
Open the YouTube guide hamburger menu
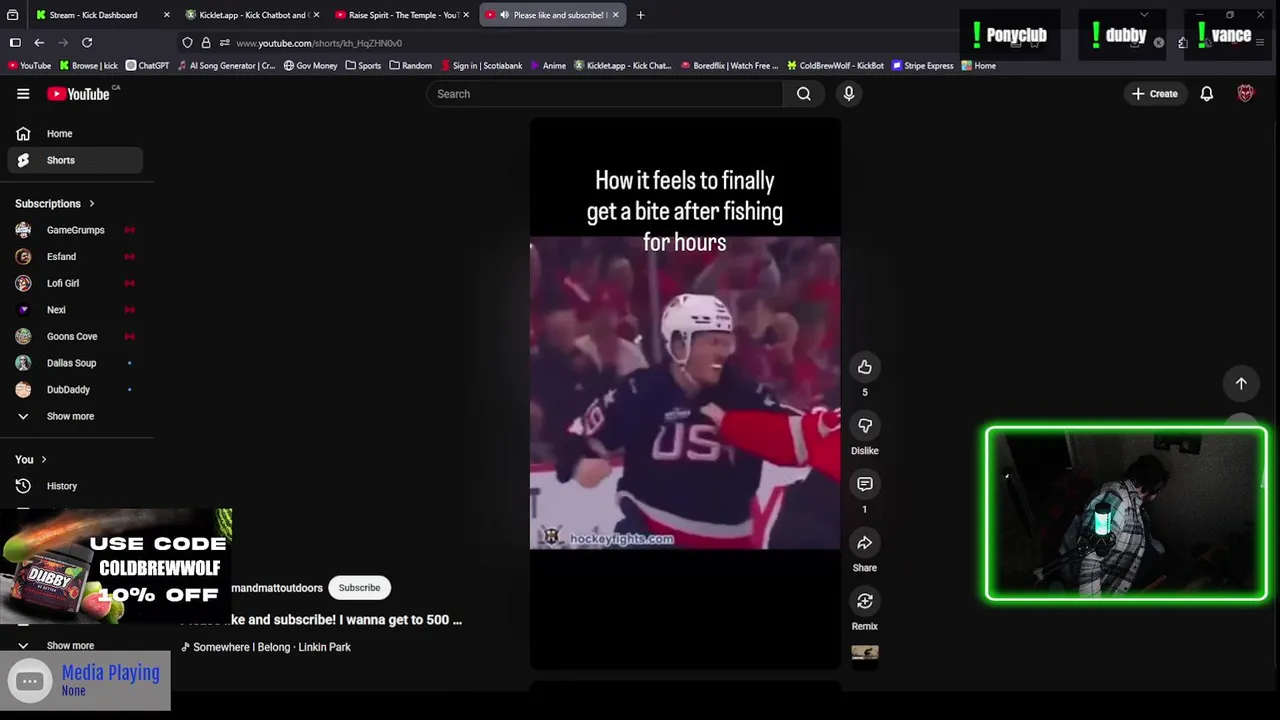(23, 94)
